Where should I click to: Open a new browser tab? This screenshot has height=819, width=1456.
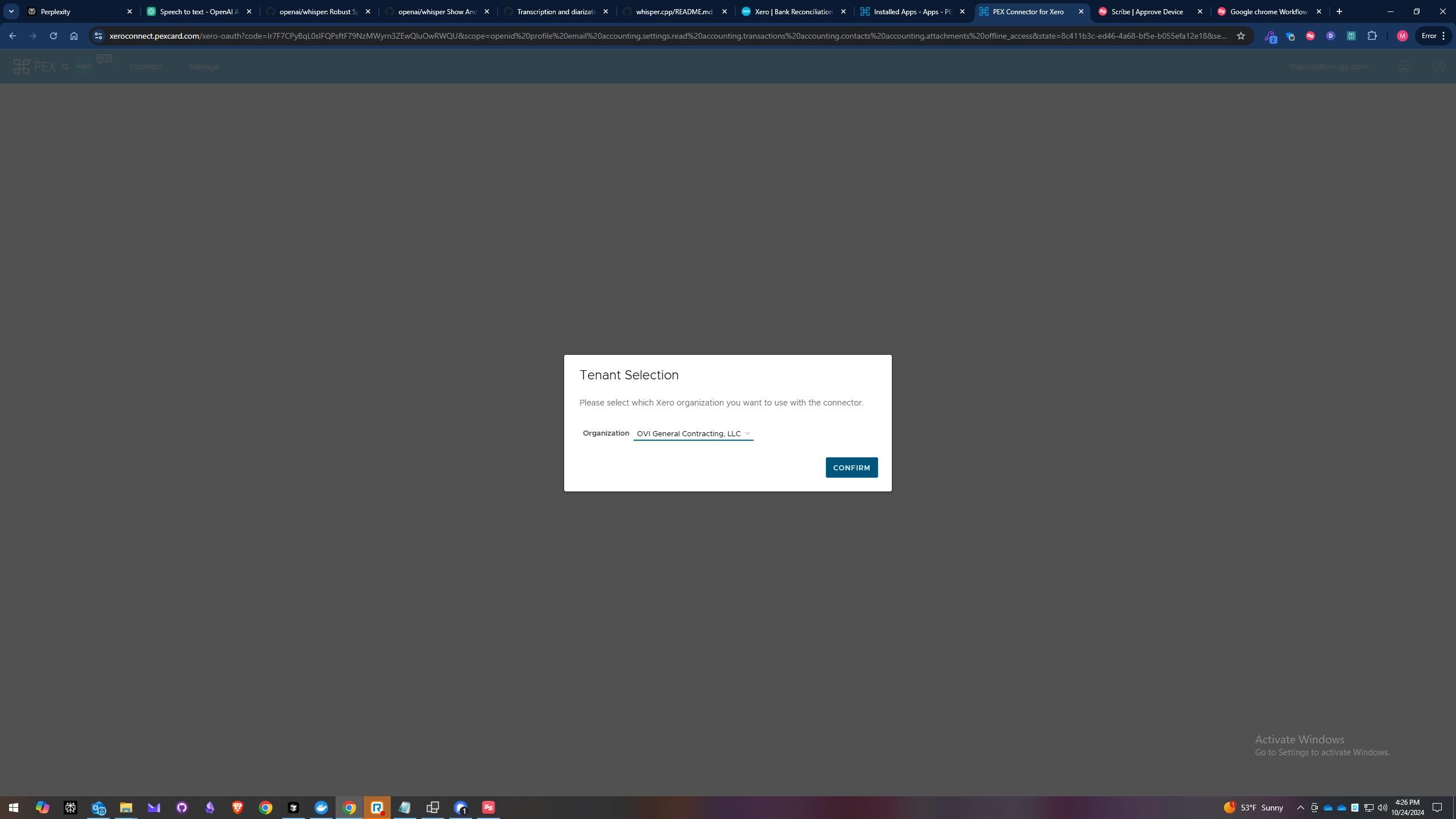(1339, 11)
